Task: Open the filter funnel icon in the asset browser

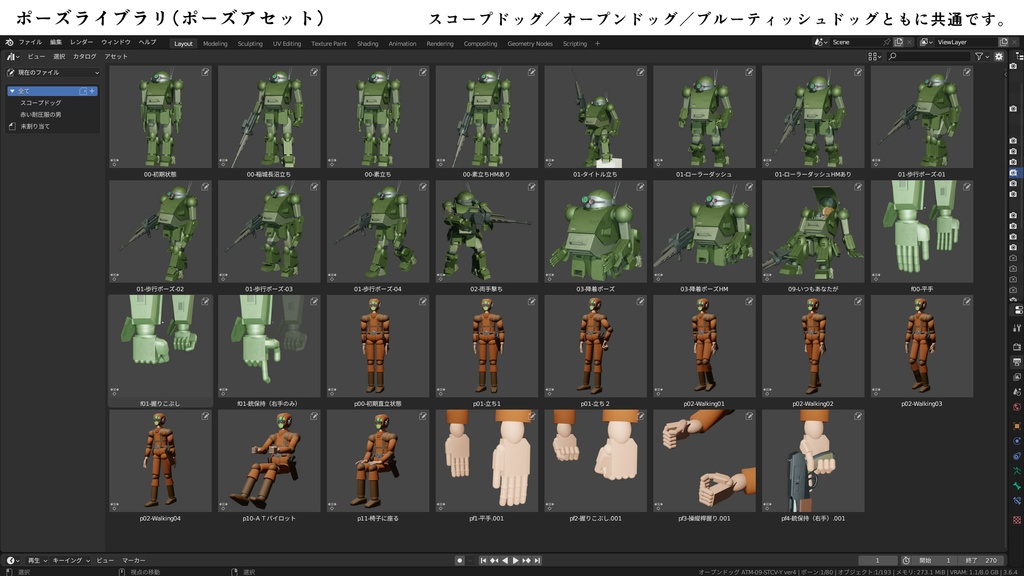Action: coord(980,57)
